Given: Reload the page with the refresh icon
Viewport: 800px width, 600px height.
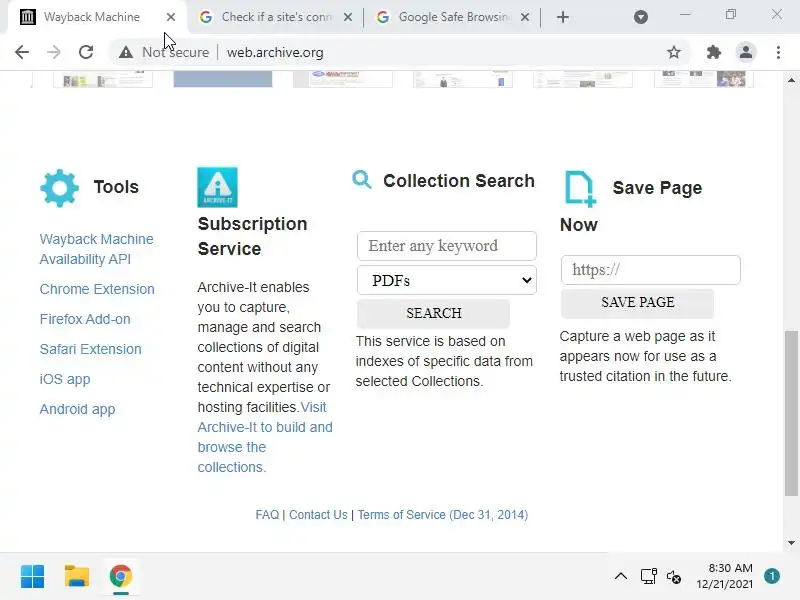Looking at the screenshot, I should [x=86, y=52].
